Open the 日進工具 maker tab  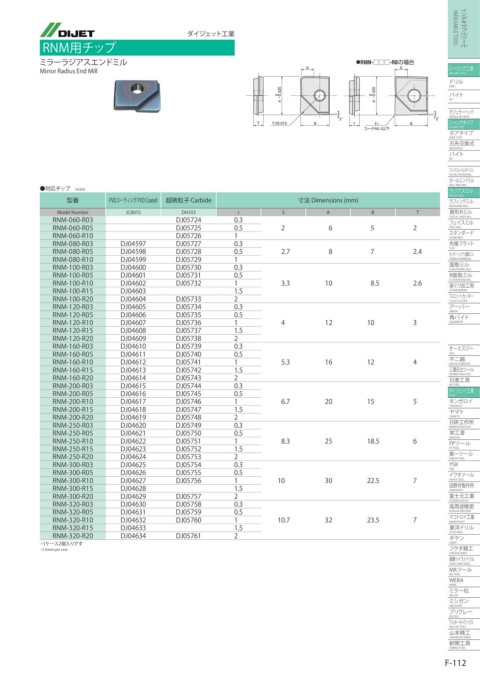point(464,381)
